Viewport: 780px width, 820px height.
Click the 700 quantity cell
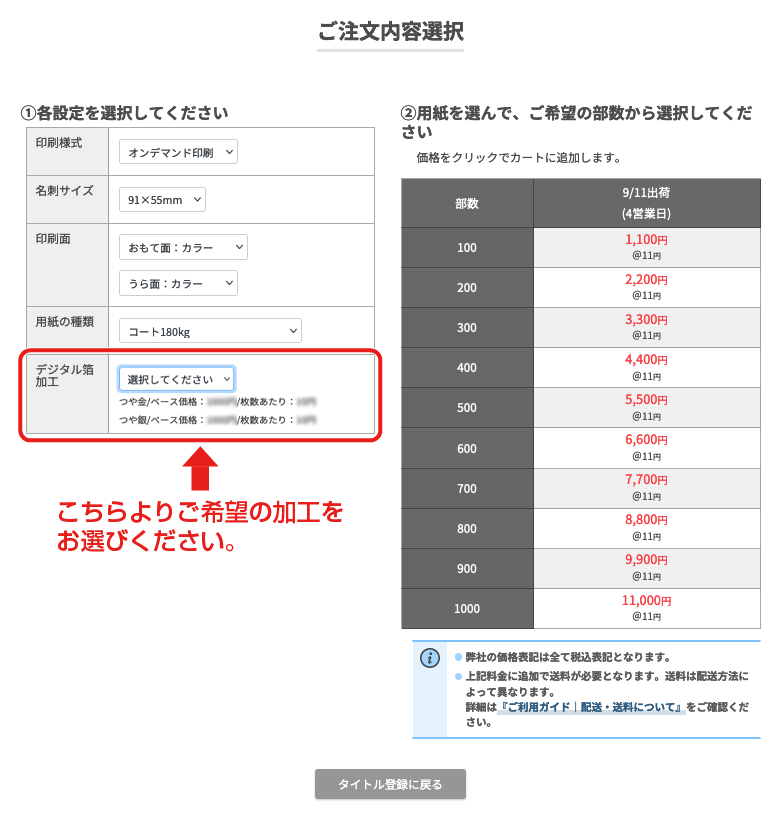point(467,489)
